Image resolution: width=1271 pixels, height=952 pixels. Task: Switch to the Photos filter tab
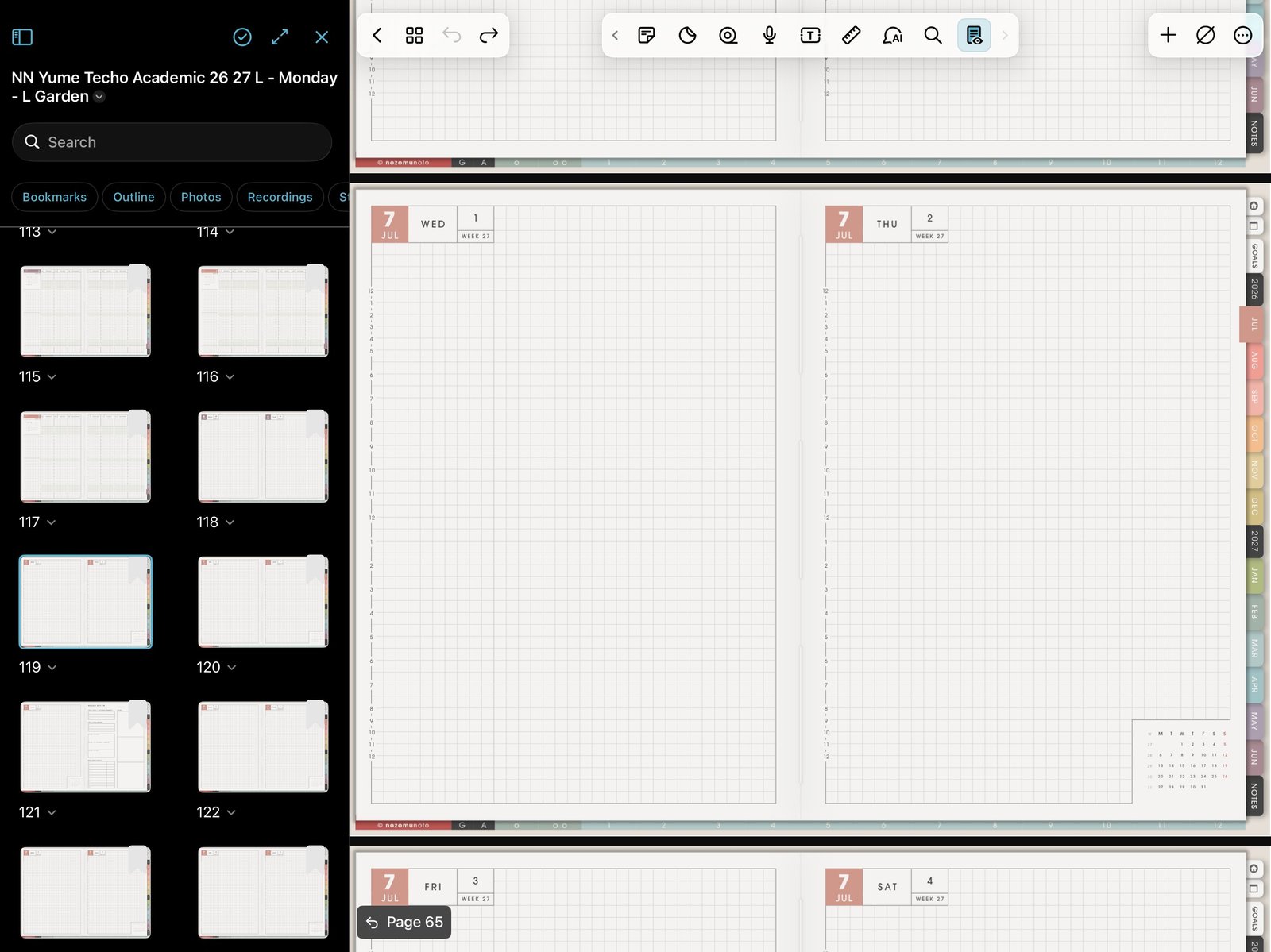pos(201,197)
